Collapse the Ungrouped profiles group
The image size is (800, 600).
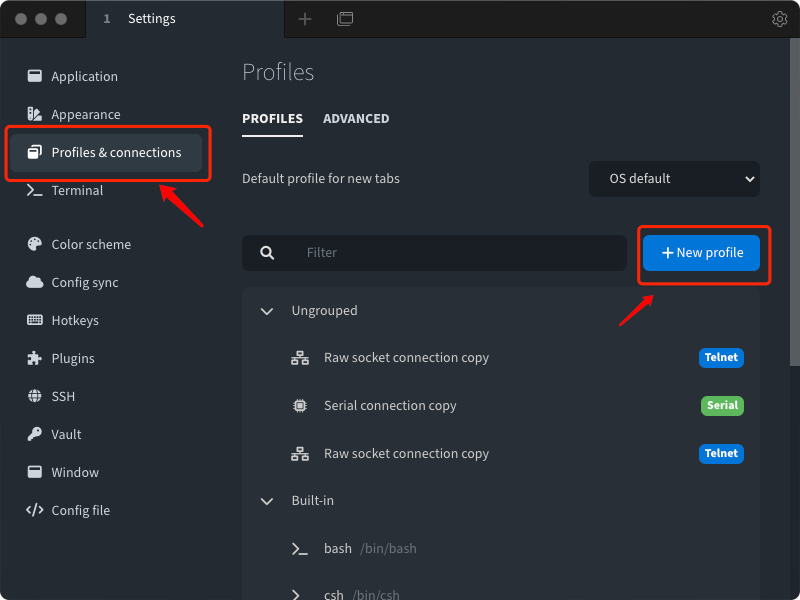[x=267, y=311]
